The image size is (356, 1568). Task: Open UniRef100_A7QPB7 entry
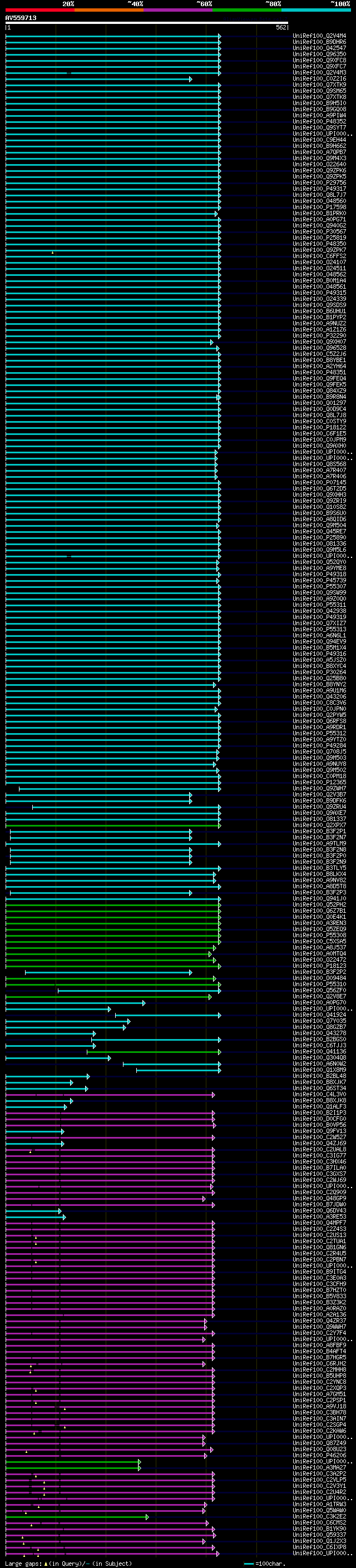(x=319, y=152)
